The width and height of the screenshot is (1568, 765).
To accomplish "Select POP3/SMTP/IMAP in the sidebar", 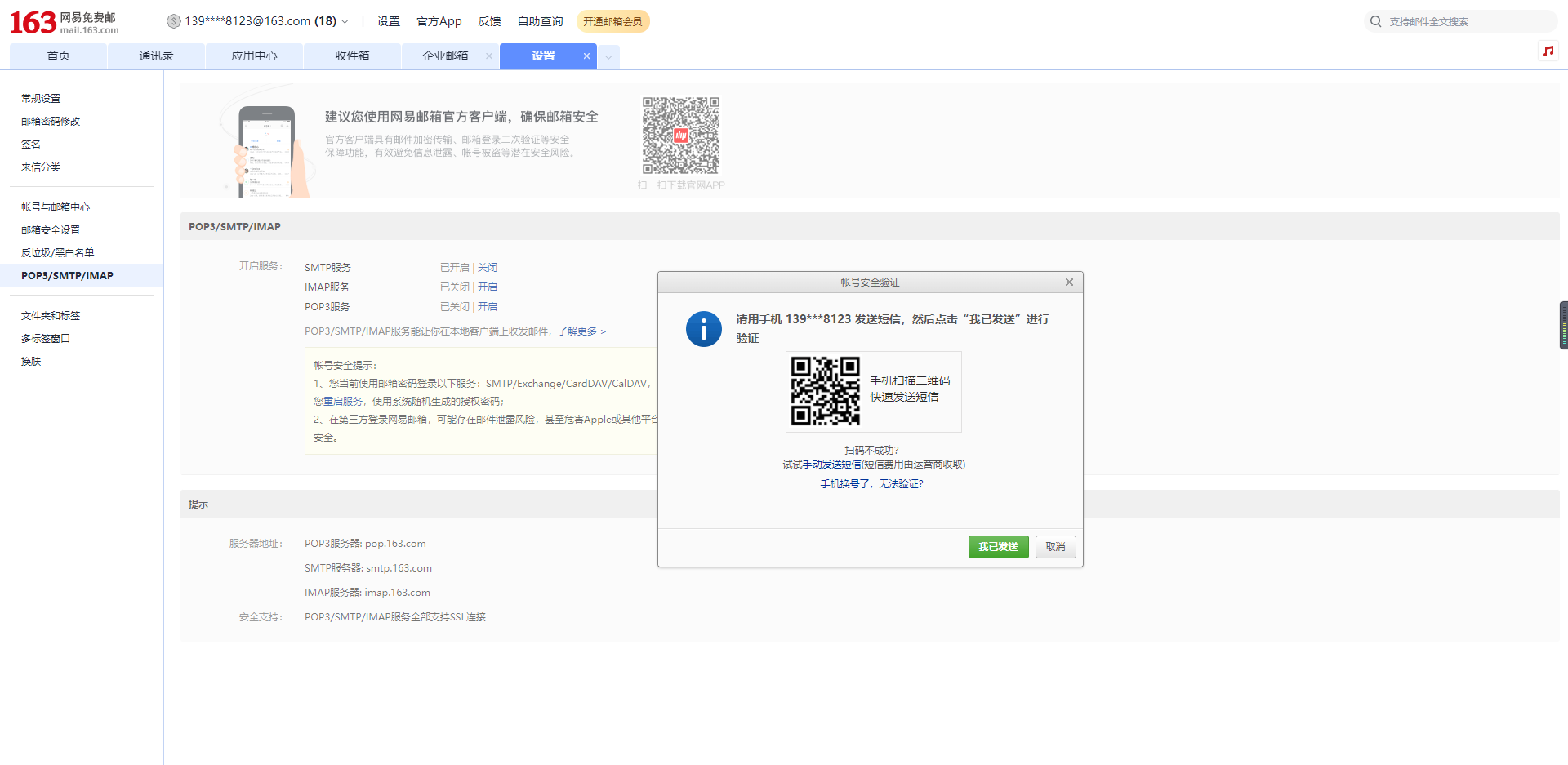I will [82, 275].
